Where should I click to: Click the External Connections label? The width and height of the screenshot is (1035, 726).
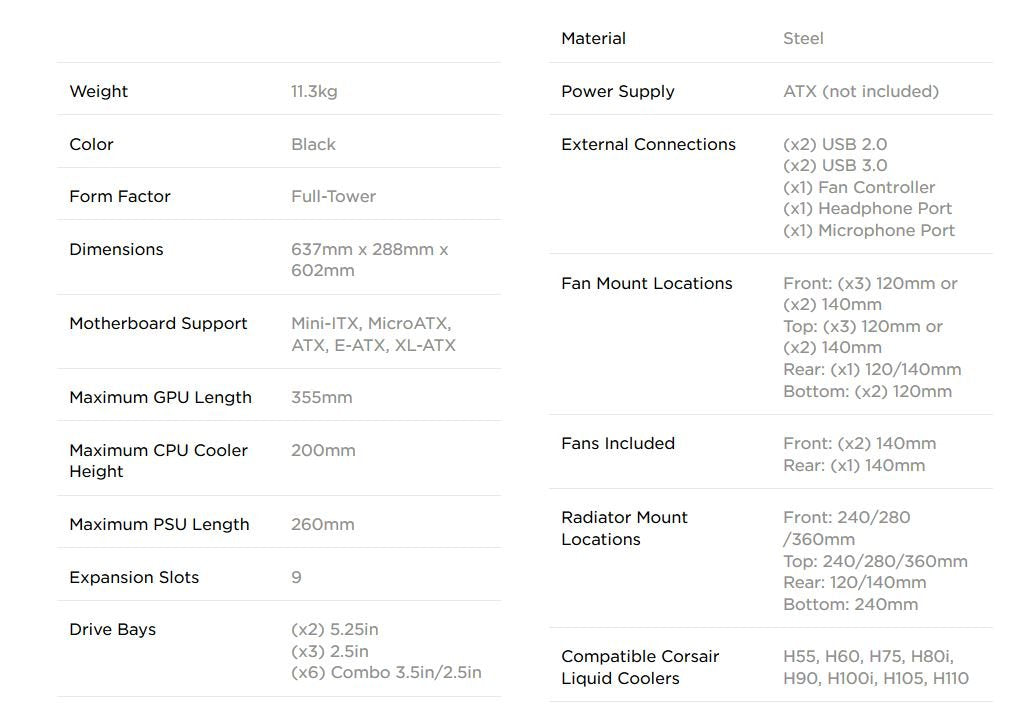tap(648, 144)
